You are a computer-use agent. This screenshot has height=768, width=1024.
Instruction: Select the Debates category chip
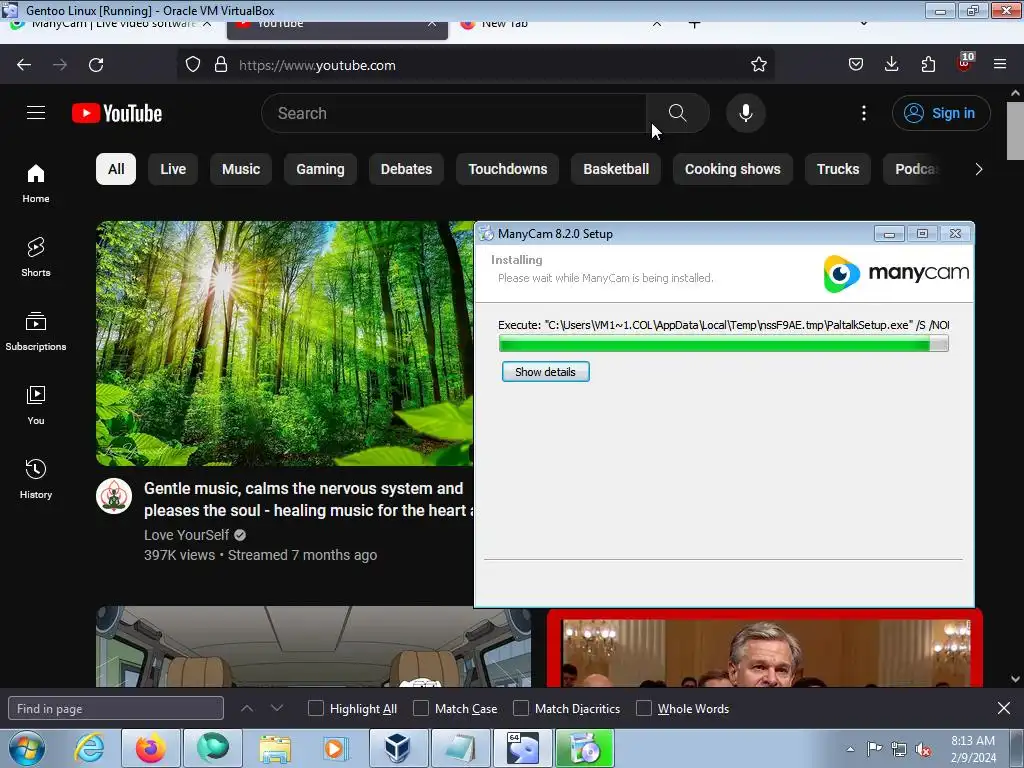click(x=406, y=169)
